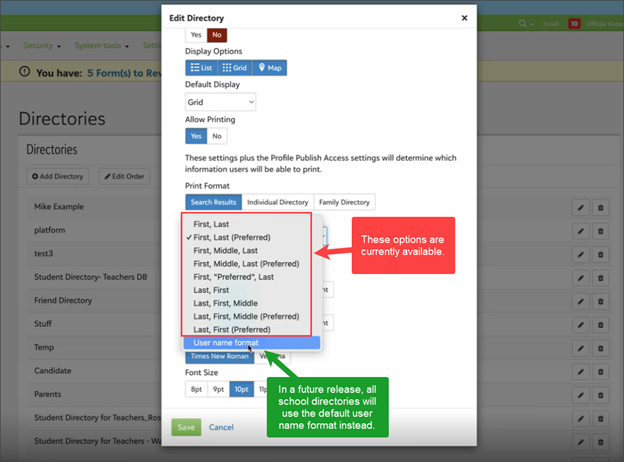Click trash delete icon for Mike Example row
Viewport: 624px width, 462px height.
(601, 208)
